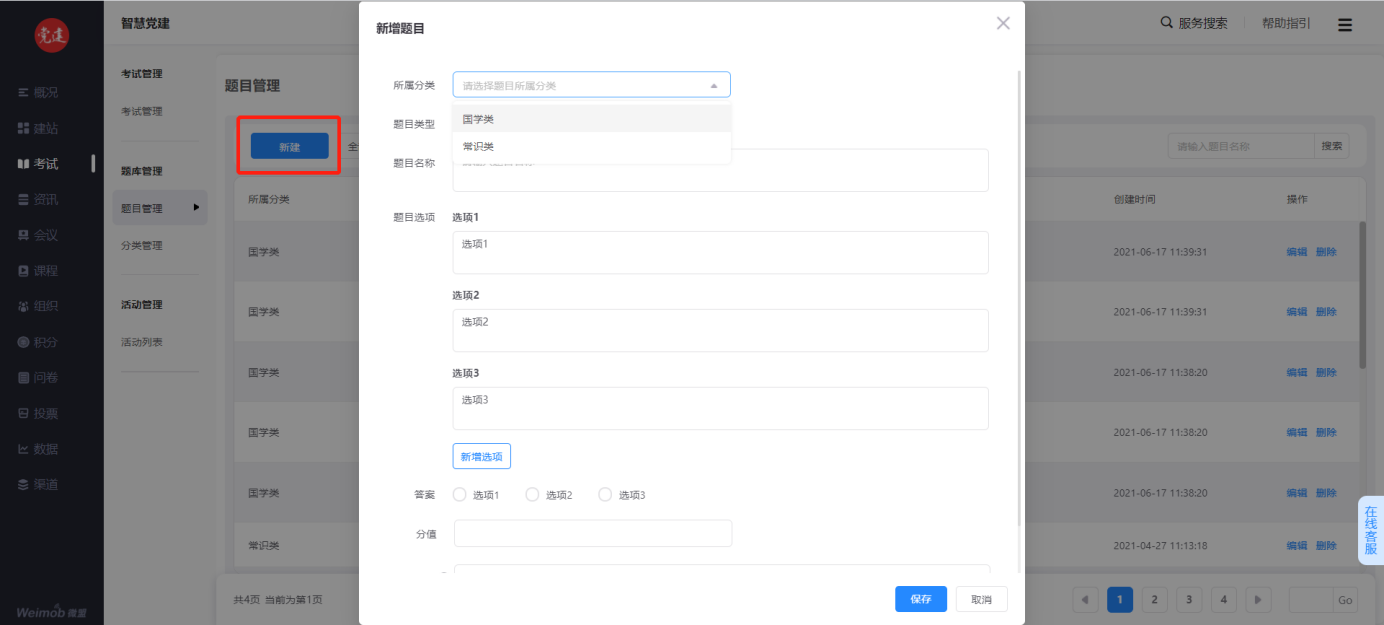
Task: Open 分类管理 in the submenu
Action: 142,245
